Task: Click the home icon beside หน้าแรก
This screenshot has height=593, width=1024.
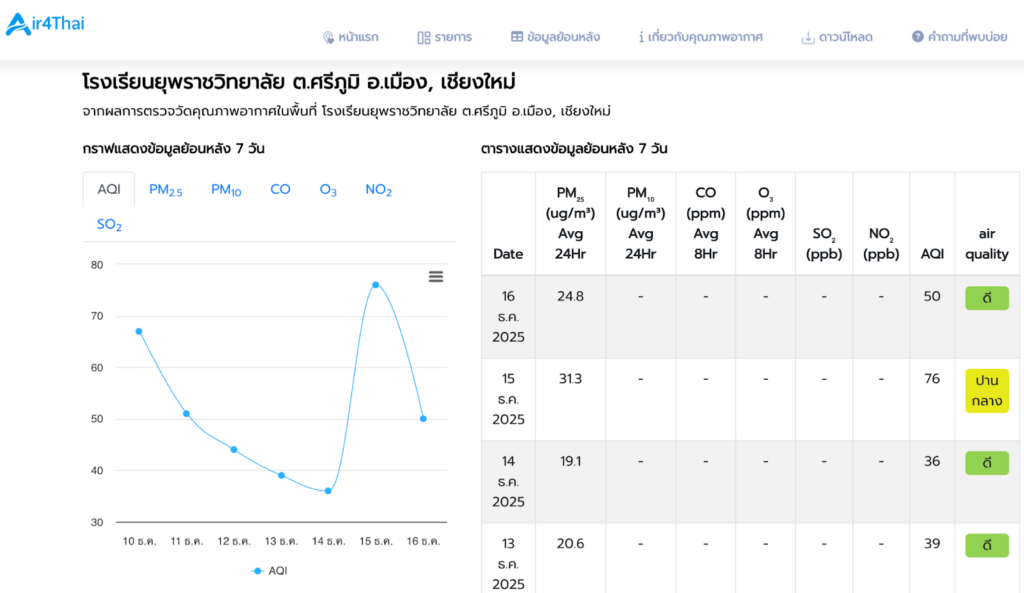Action: point(328,37)
